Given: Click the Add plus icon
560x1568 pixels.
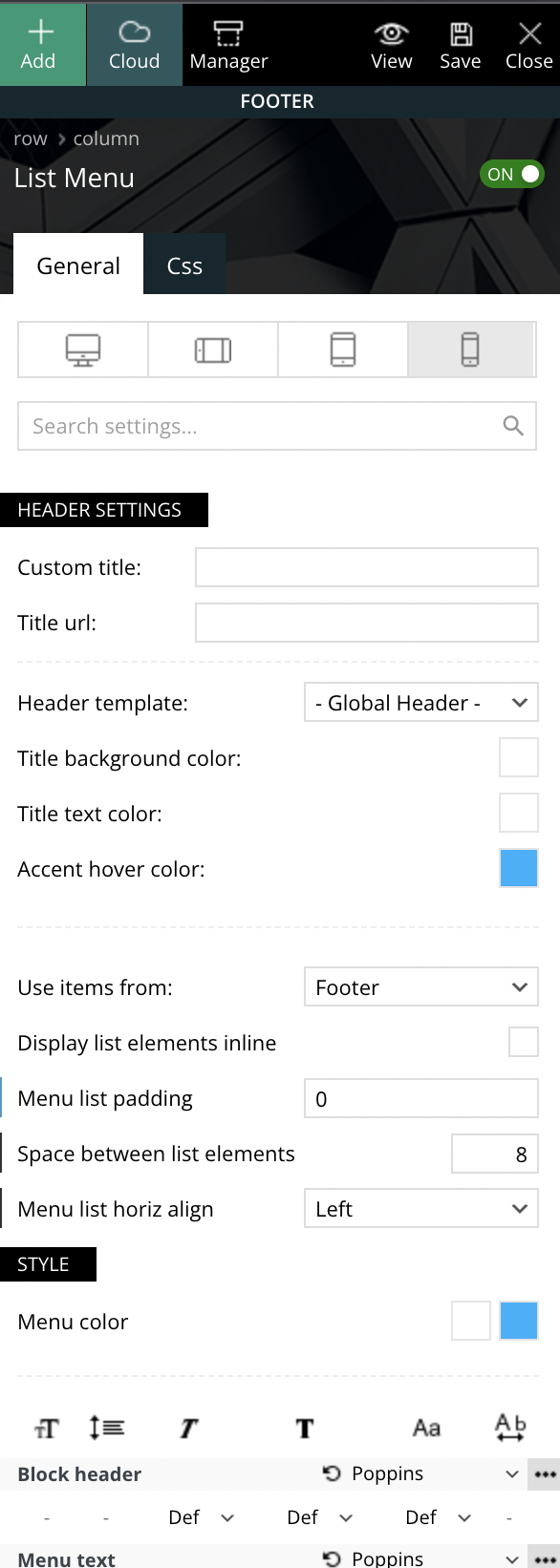Looking at the screenshot, I should pos(40,32).
